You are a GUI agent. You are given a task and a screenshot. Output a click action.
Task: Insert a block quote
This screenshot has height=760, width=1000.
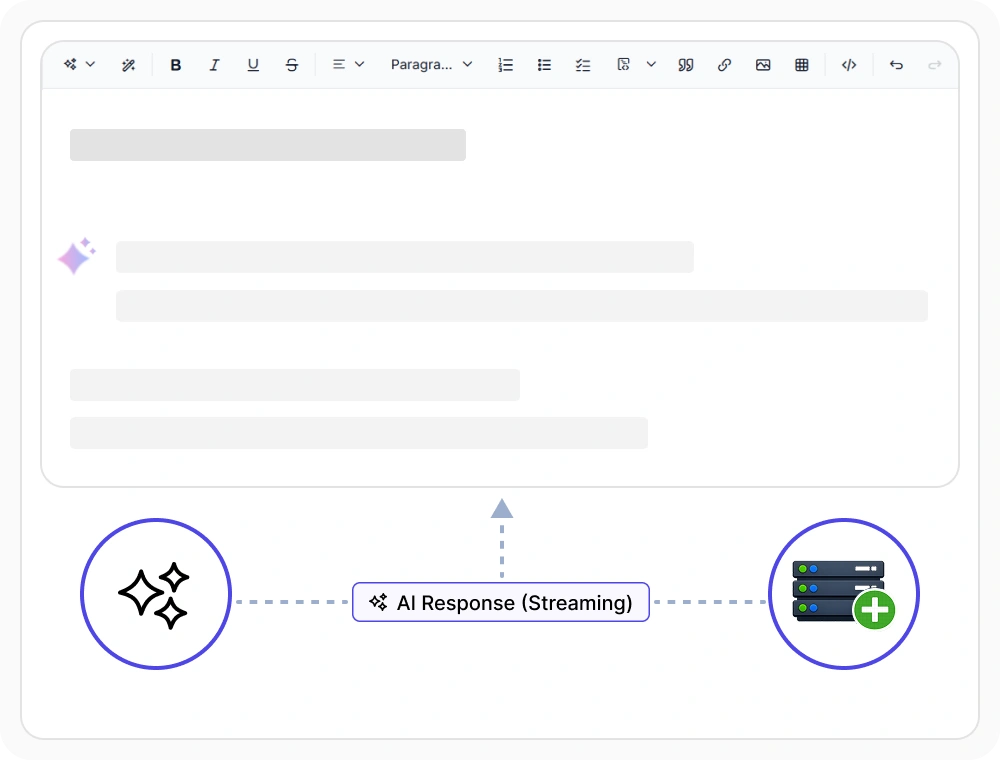(686, 65)
